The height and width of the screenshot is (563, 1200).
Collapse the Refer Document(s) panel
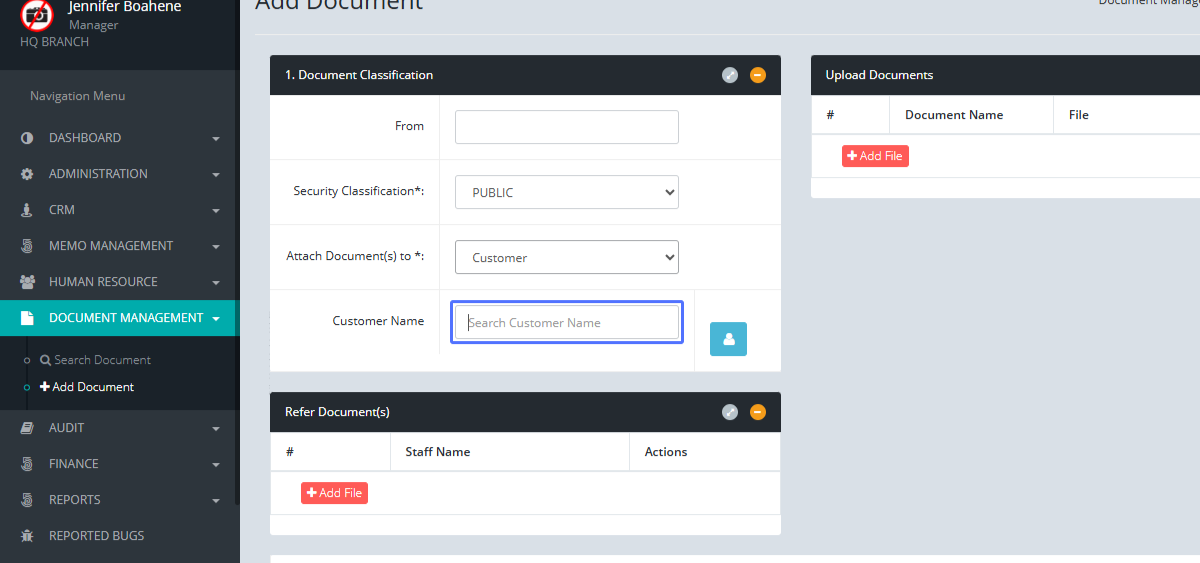pos(758,412)
